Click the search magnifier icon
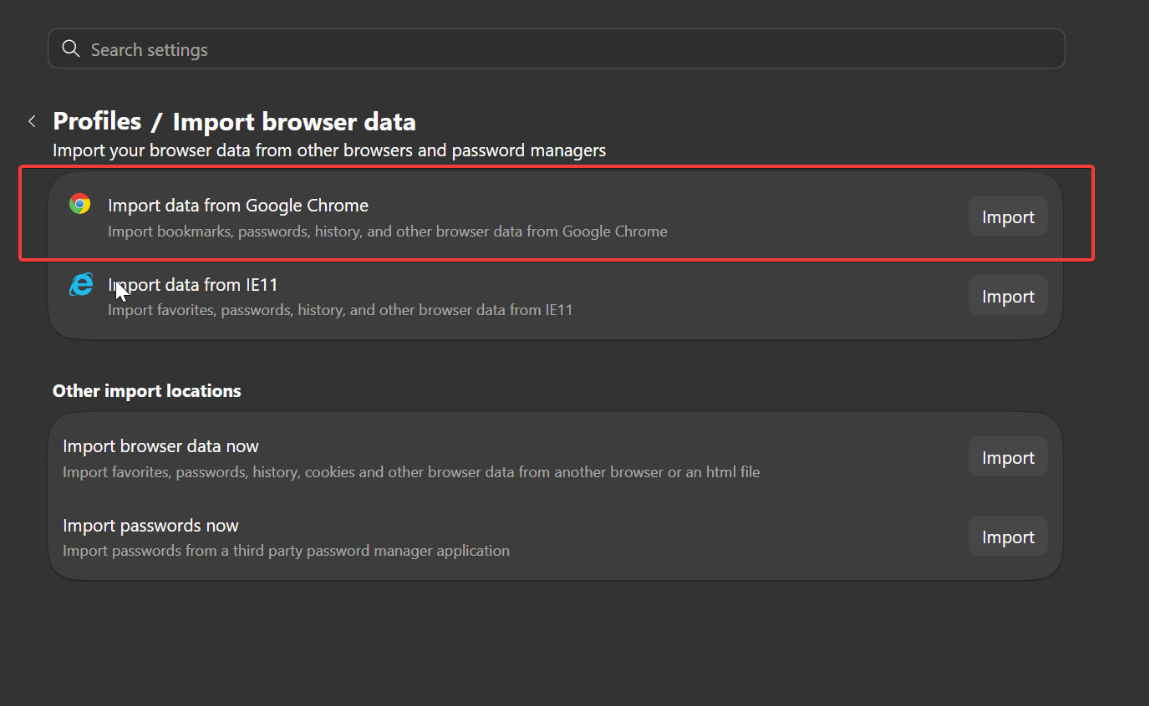This screenshot has width=1149, height=706. click(70, 49)
